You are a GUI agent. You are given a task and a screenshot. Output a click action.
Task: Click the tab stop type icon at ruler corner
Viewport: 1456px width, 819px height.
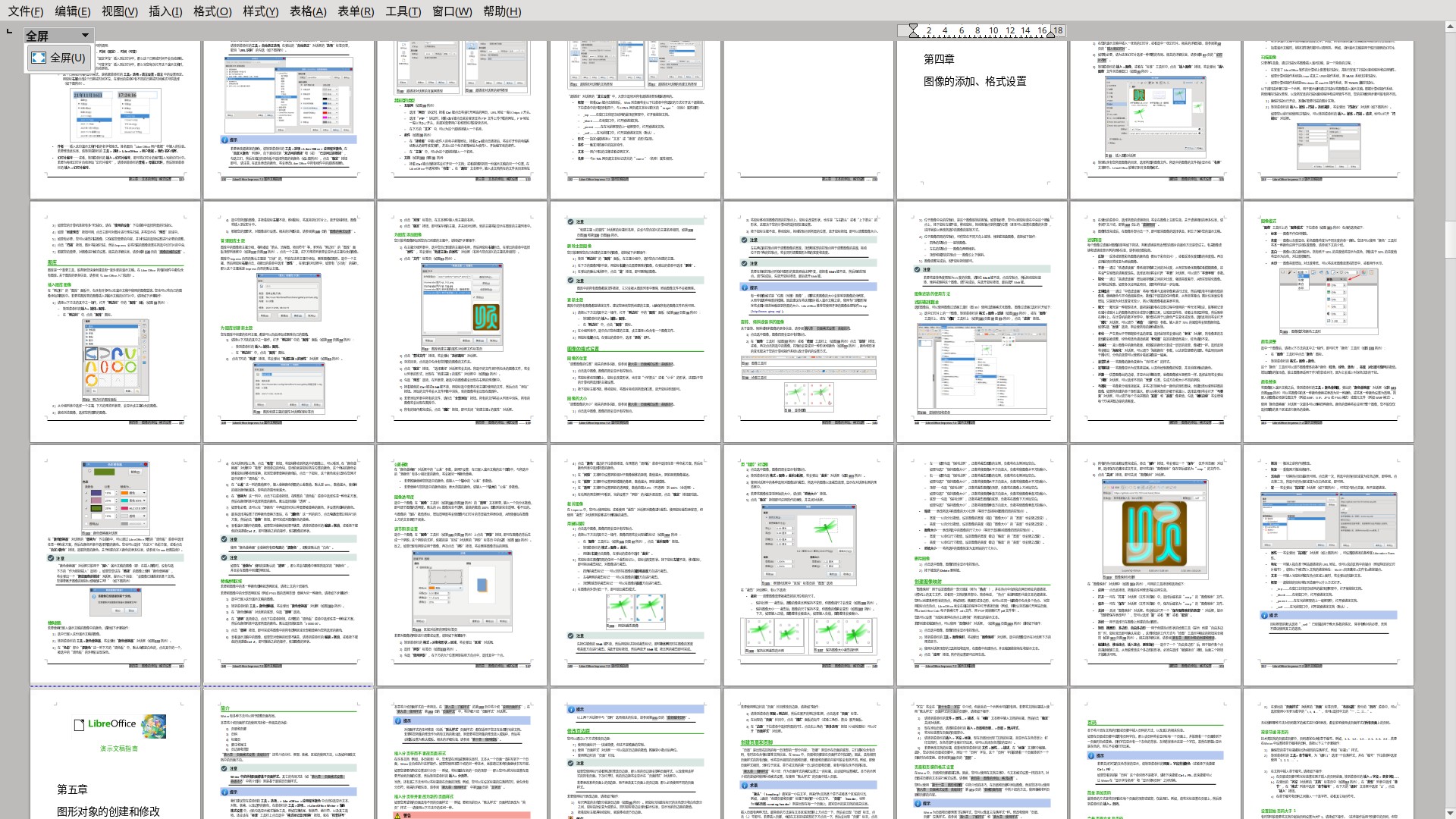(9, 31)
